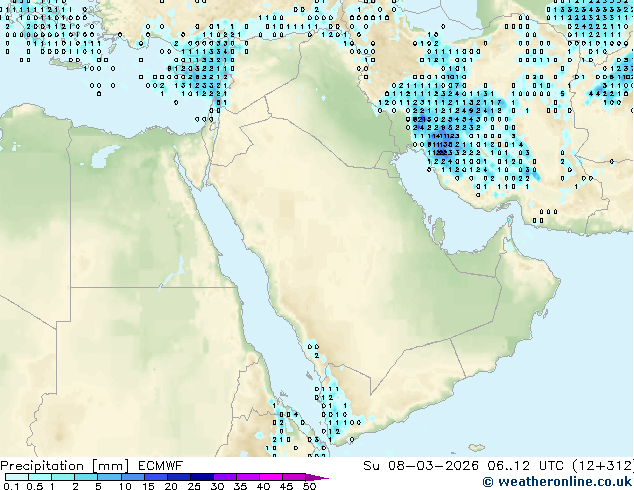
Task: Click the 40–45 mm magenta swatch
Action: point(271,477)
